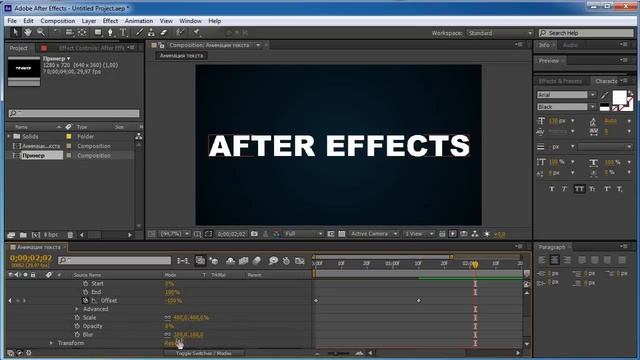Click the composition mini-flowchart icon in timeline
Image resolution: width=640 pixels, height=360 pixels.
(183, 260)
